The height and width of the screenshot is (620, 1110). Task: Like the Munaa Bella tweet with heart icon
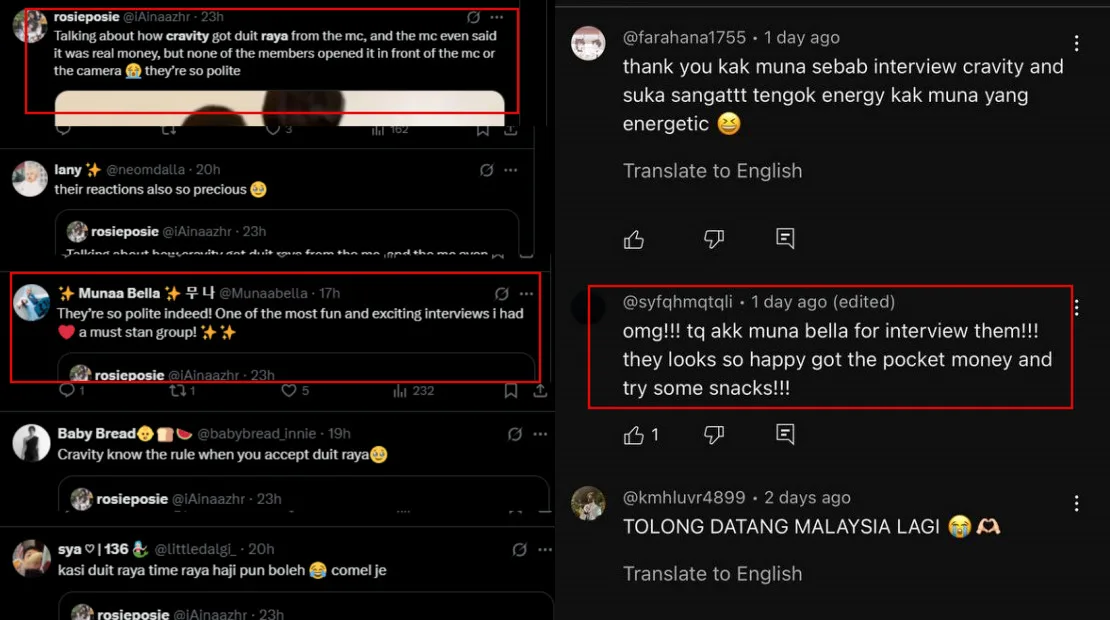tap(289, 391)
